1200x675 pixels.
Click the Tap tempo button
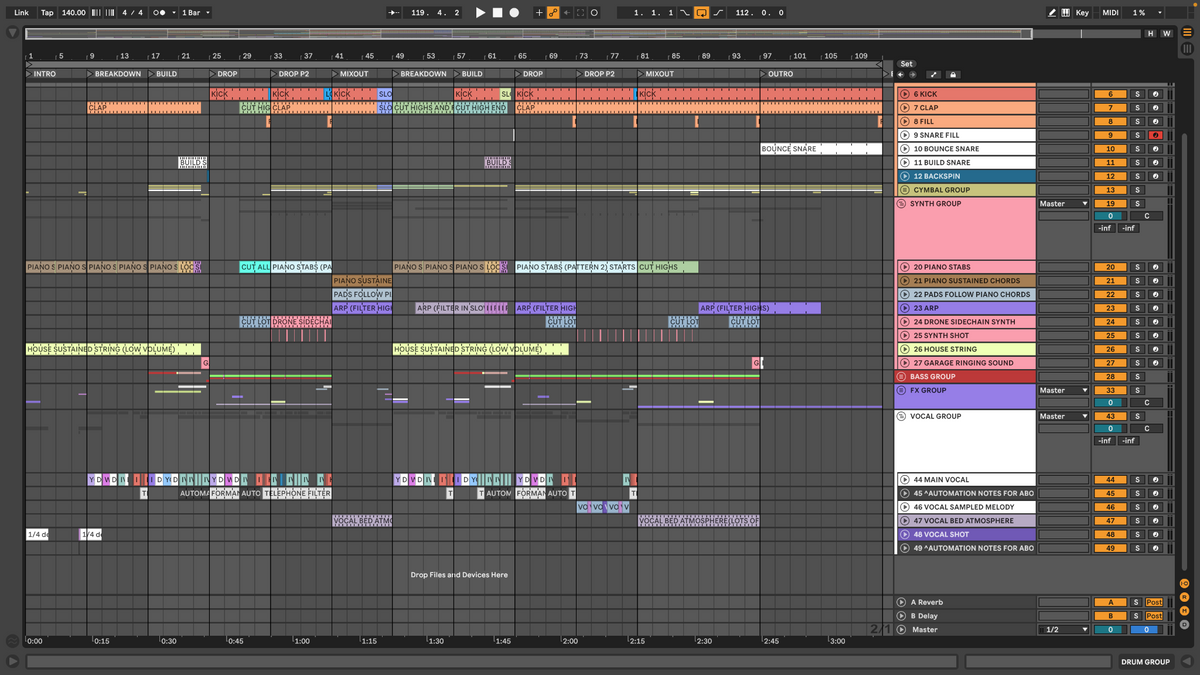[46, 12]
